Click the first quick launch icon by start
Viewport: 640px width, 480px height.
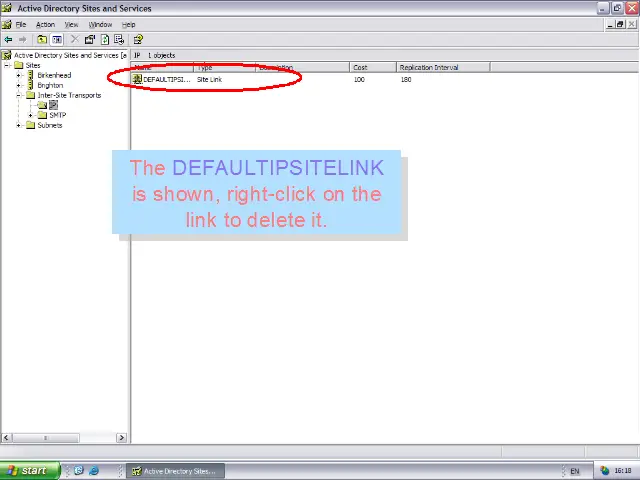tap(79, 471)
